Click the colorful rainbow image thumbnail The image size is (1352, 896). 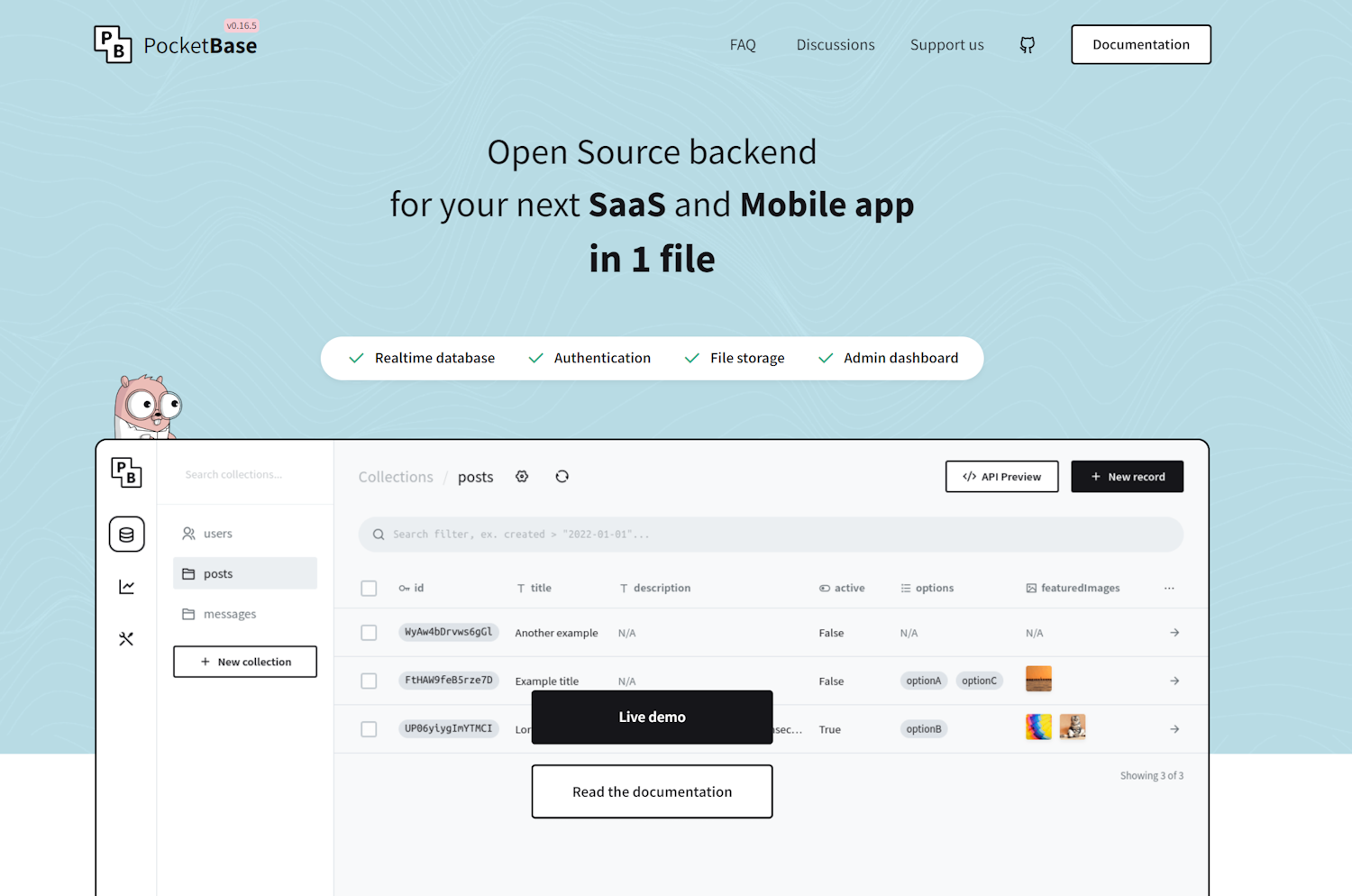pyautogui.click(x=1038, y=727)
